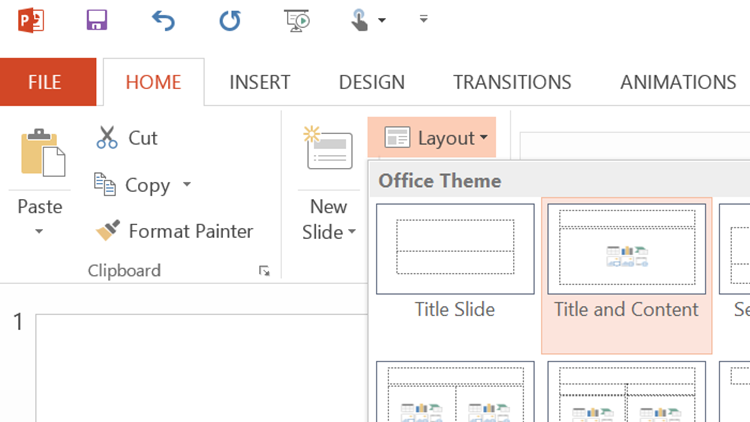The image size is (750, 422).
Task: Switch to the INSERT tab
Action: tap(259, 82)
